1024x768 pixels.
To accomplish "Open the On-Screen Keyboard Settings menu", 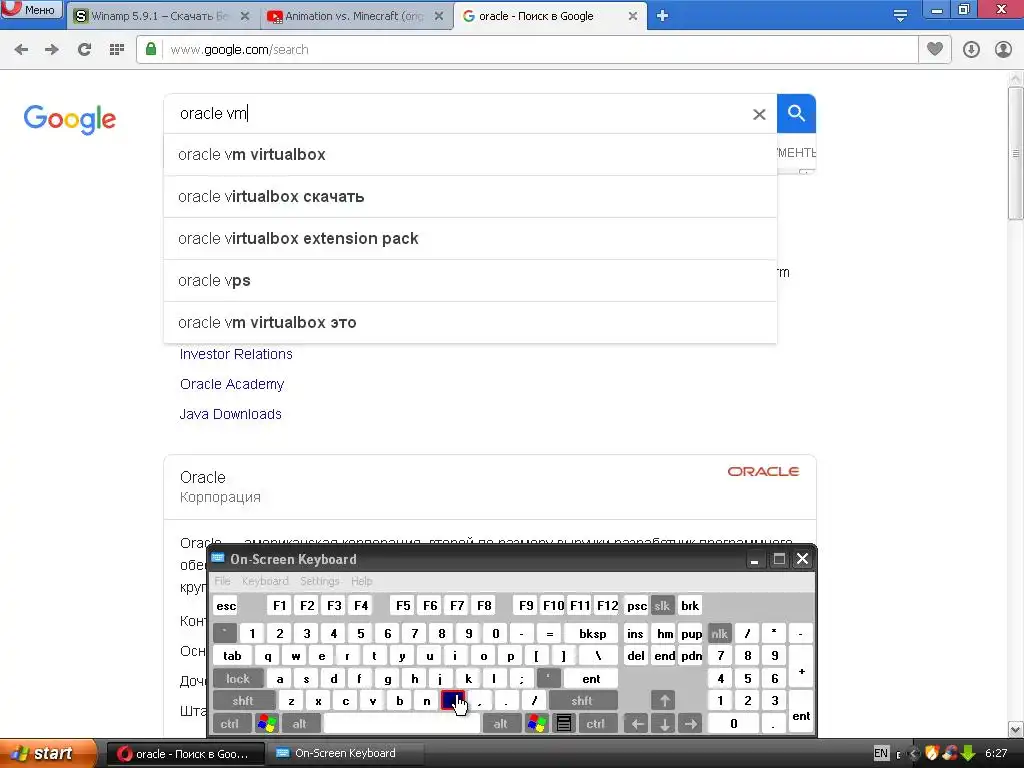I will tap(319, 581).
